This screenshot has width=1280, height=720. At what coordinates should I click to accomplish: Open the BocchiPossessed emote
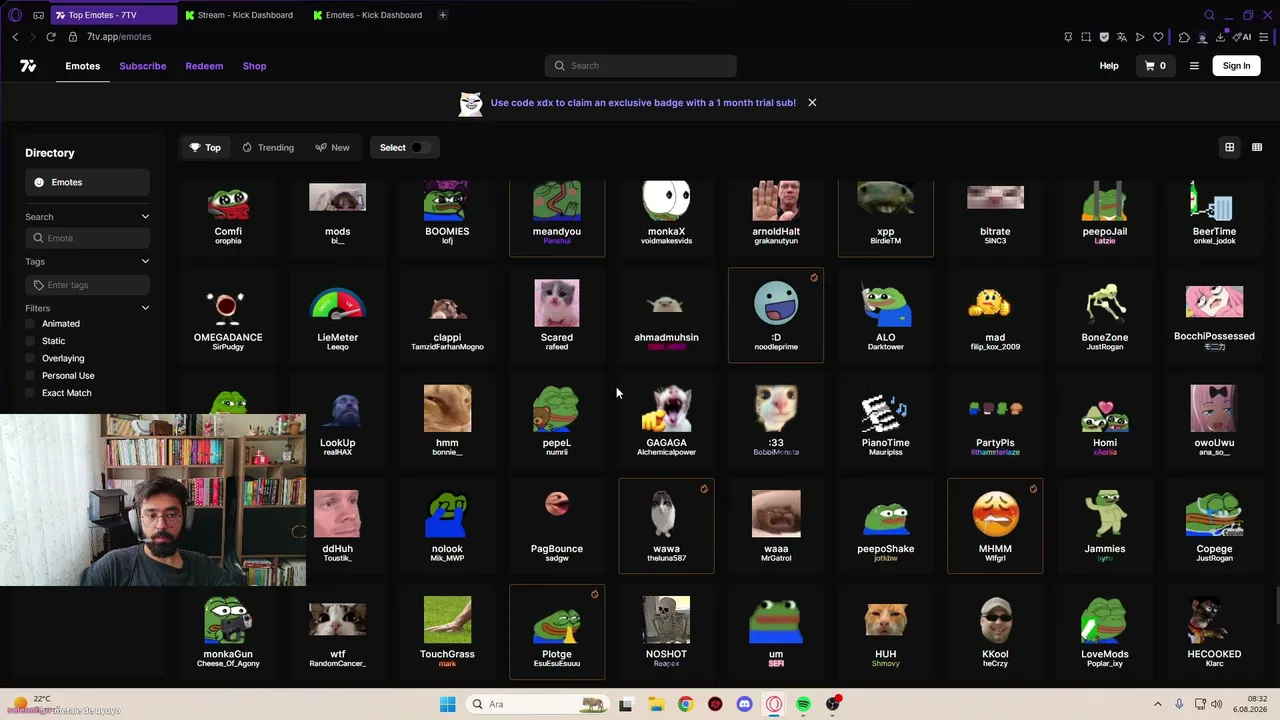tap(1214, 315)
